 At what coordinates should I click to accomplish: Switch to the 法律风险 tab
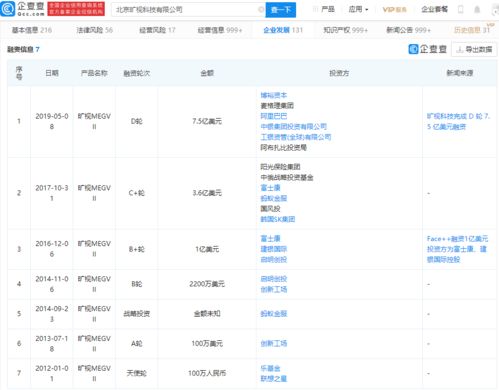tap(95, 30)
